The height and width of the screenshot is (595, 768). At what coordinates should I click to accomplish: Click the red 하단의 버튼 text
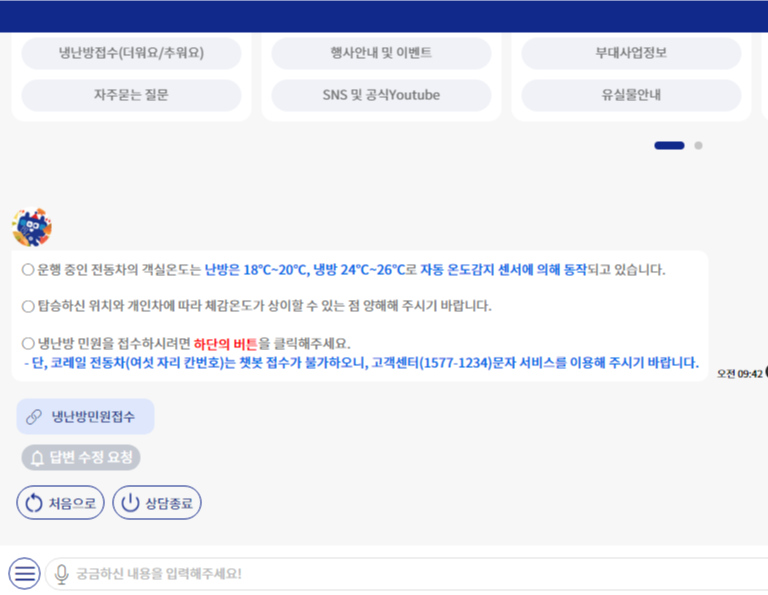(x=225, y=344)
